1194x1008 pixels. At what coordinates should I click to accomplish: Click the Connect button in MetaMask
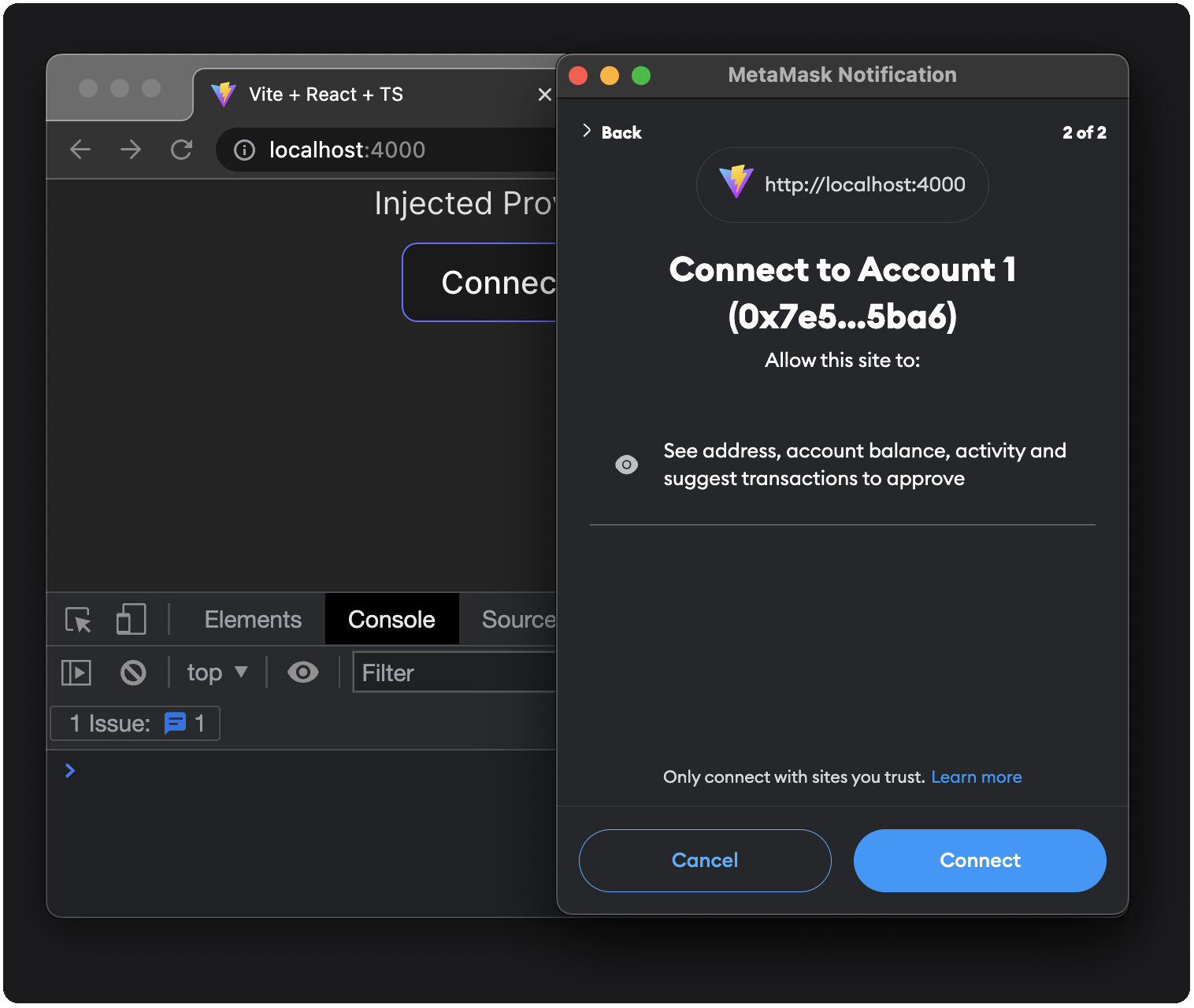pyautogui.click(x=980, y=860)
